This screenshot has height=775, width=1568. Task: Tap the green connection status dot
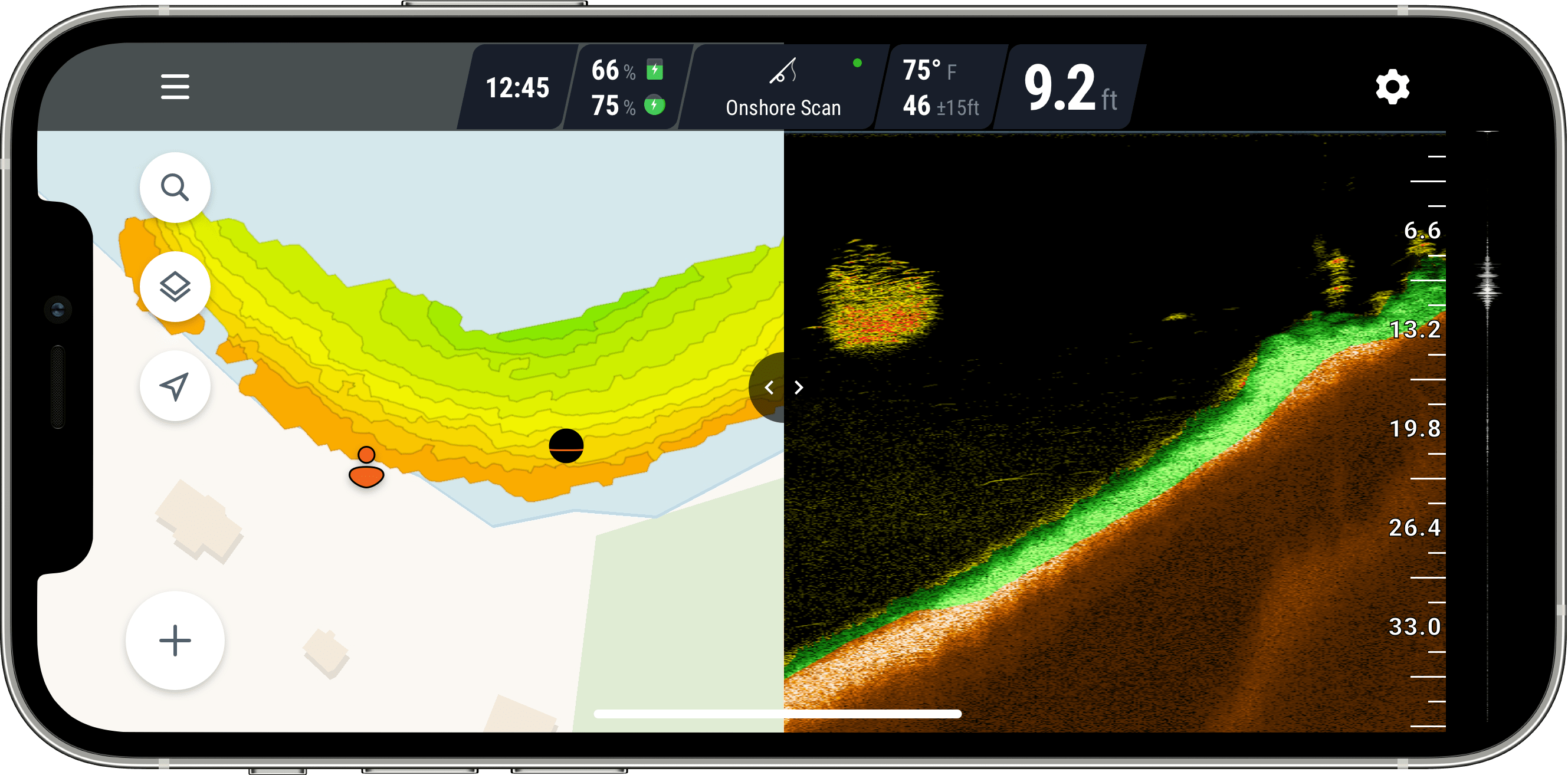point(857,63)
